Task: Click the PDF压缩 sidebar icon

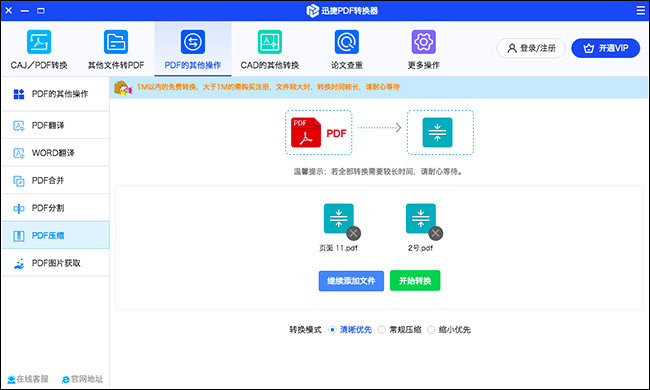Action: coord(19,236)
